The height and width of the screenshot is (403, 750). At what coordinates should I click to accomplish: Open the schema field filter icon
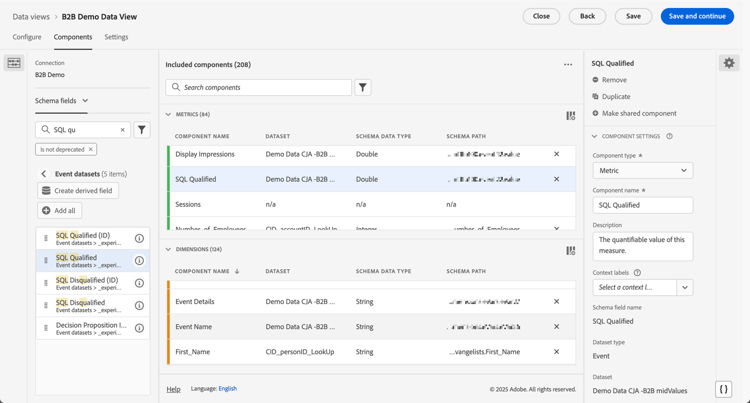[x=142, y=130]
